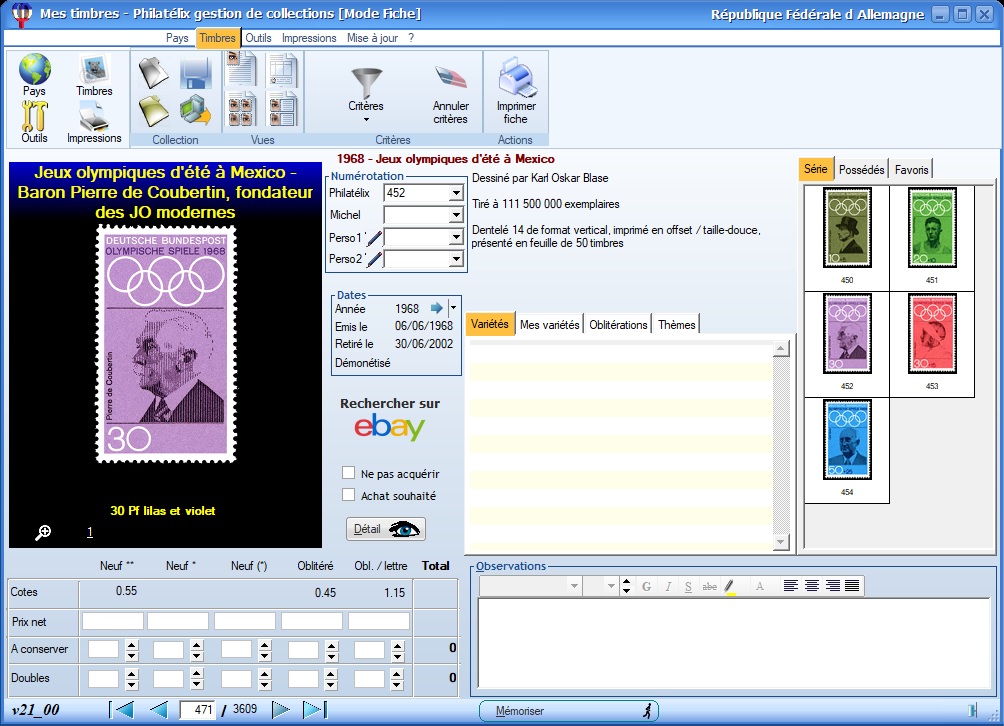The image size is (1004, 726).
Task: Open the Philatélix number dropdown
Action: coord(456,193)
